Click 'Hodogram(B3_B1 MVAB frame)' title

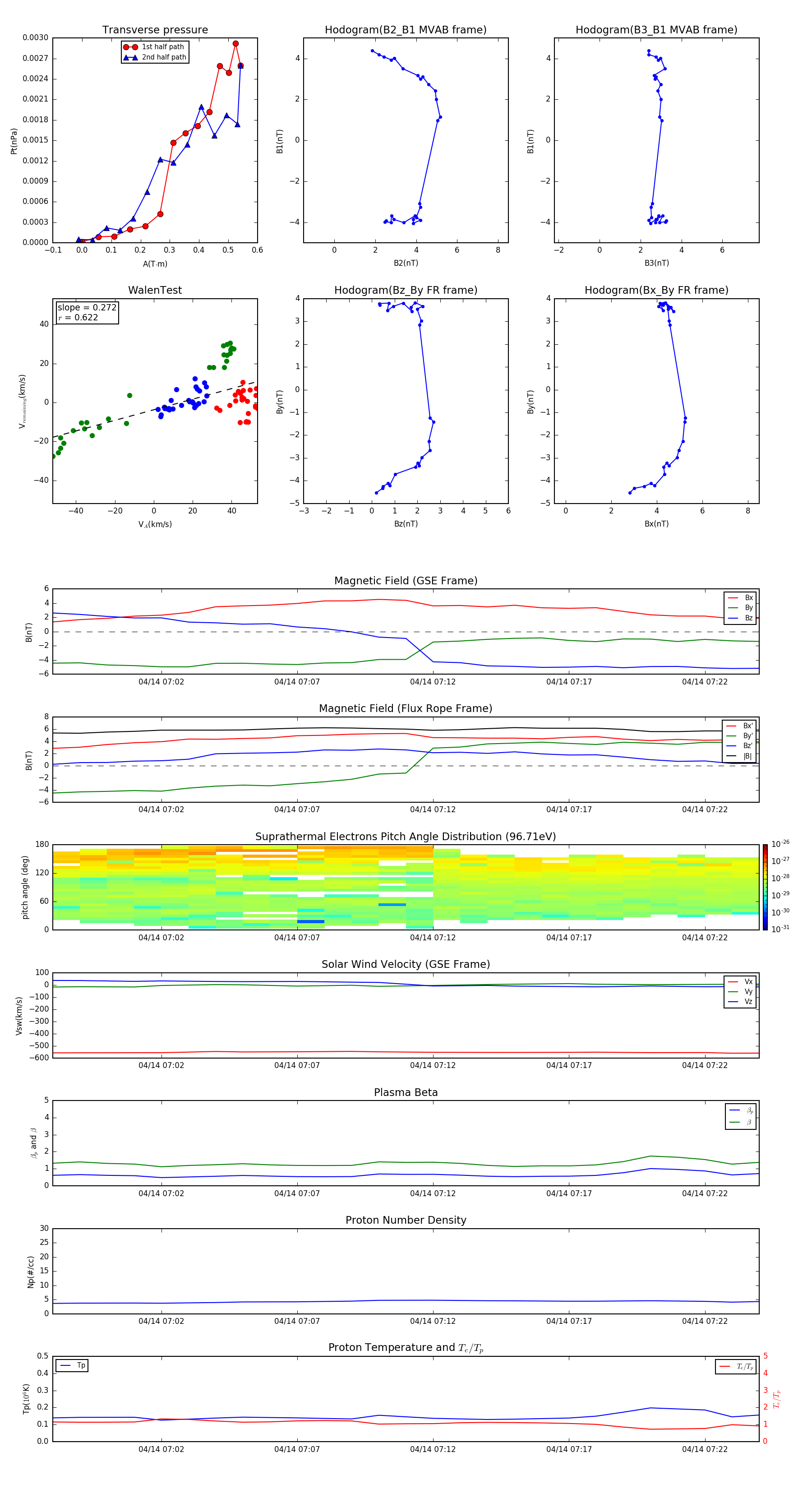(x=656, y=30)
